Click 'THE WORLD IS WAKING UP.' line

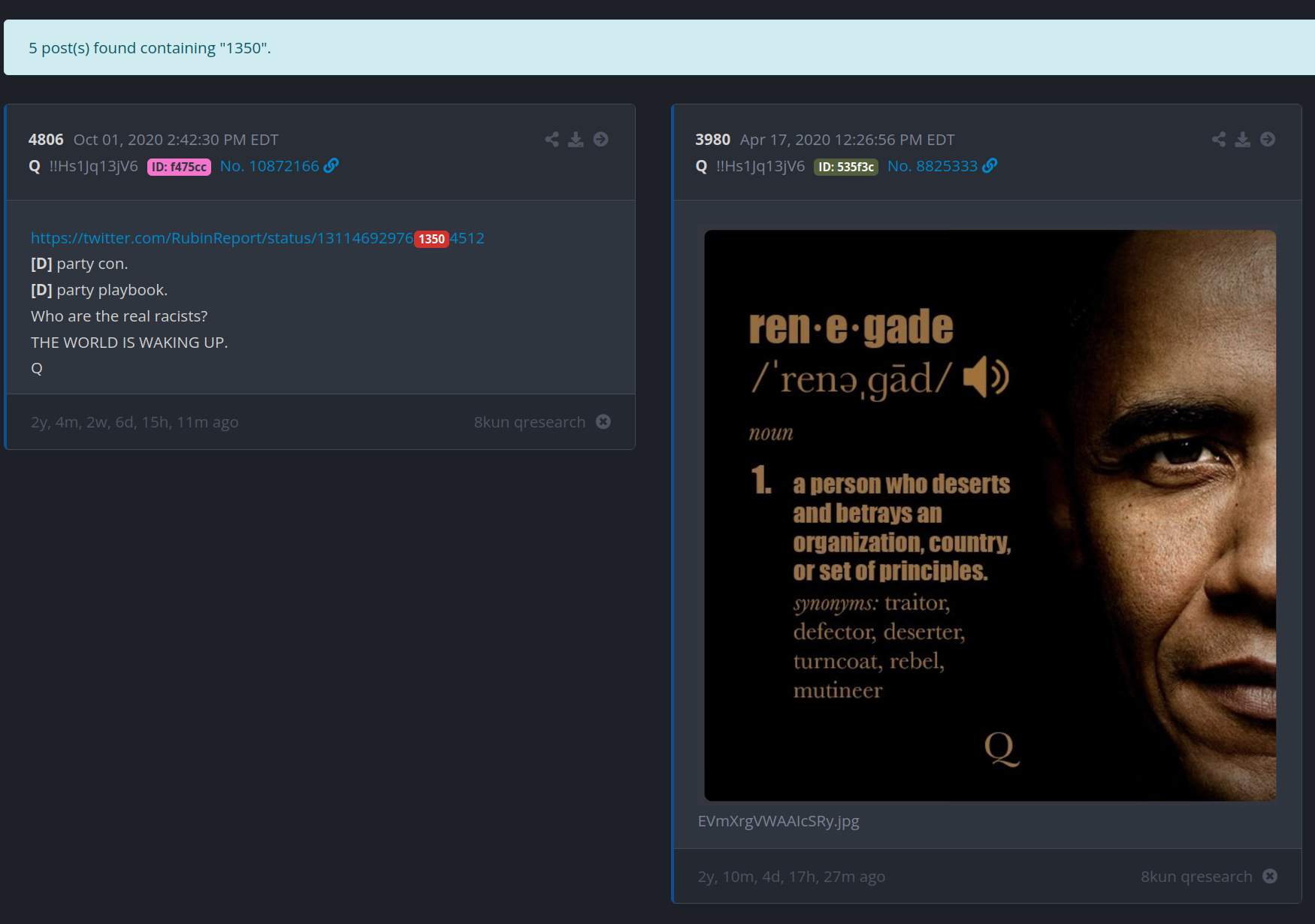129,343
